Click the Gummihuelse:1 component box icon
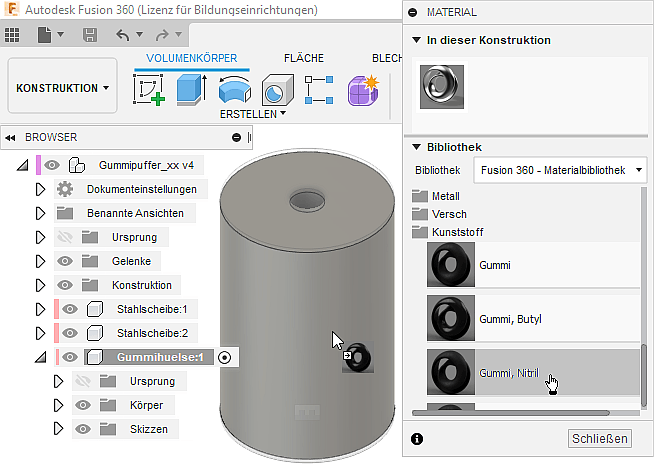The image size is (654, 465). coord(95,357)
